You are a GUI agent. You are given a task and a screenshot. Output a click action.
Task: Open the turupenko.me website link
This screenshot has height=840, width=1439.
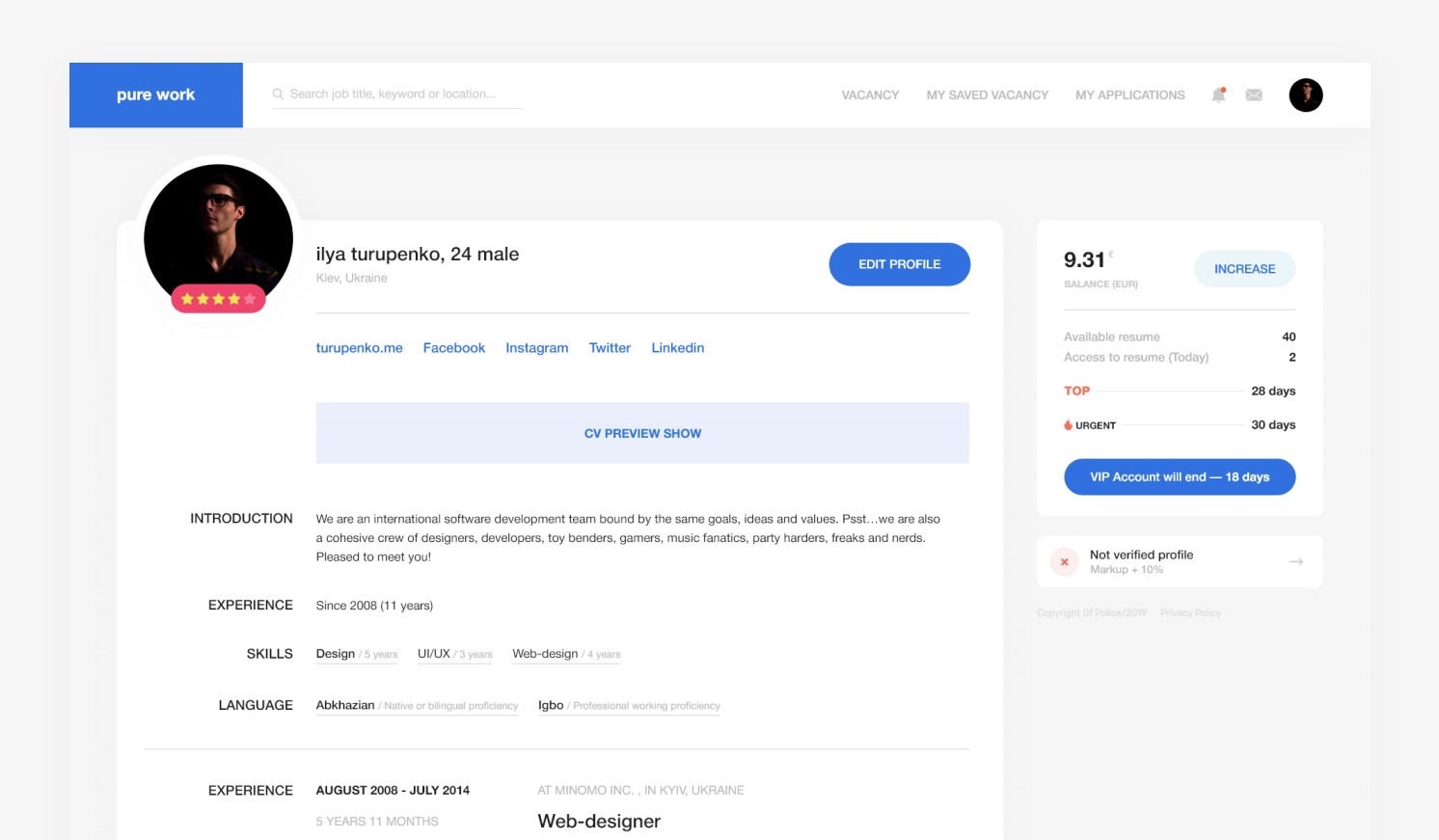click(359, 348)
